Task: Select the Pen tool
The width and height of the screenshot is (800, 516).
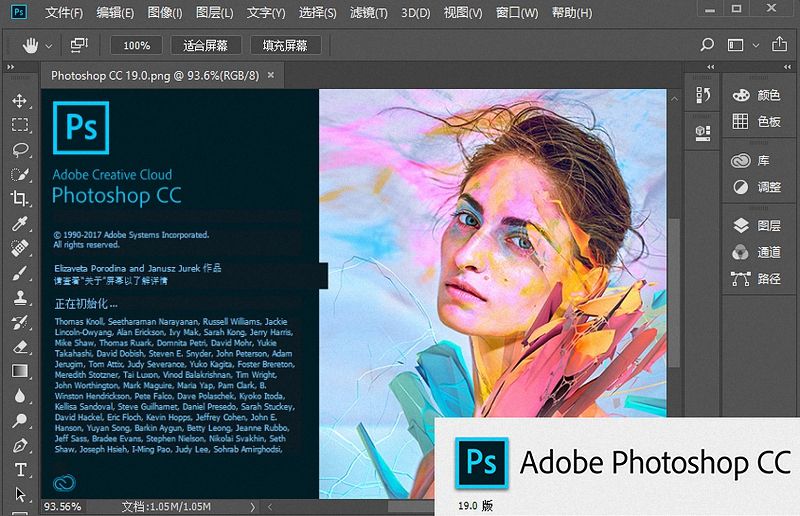Action: (x=20, y=445)
